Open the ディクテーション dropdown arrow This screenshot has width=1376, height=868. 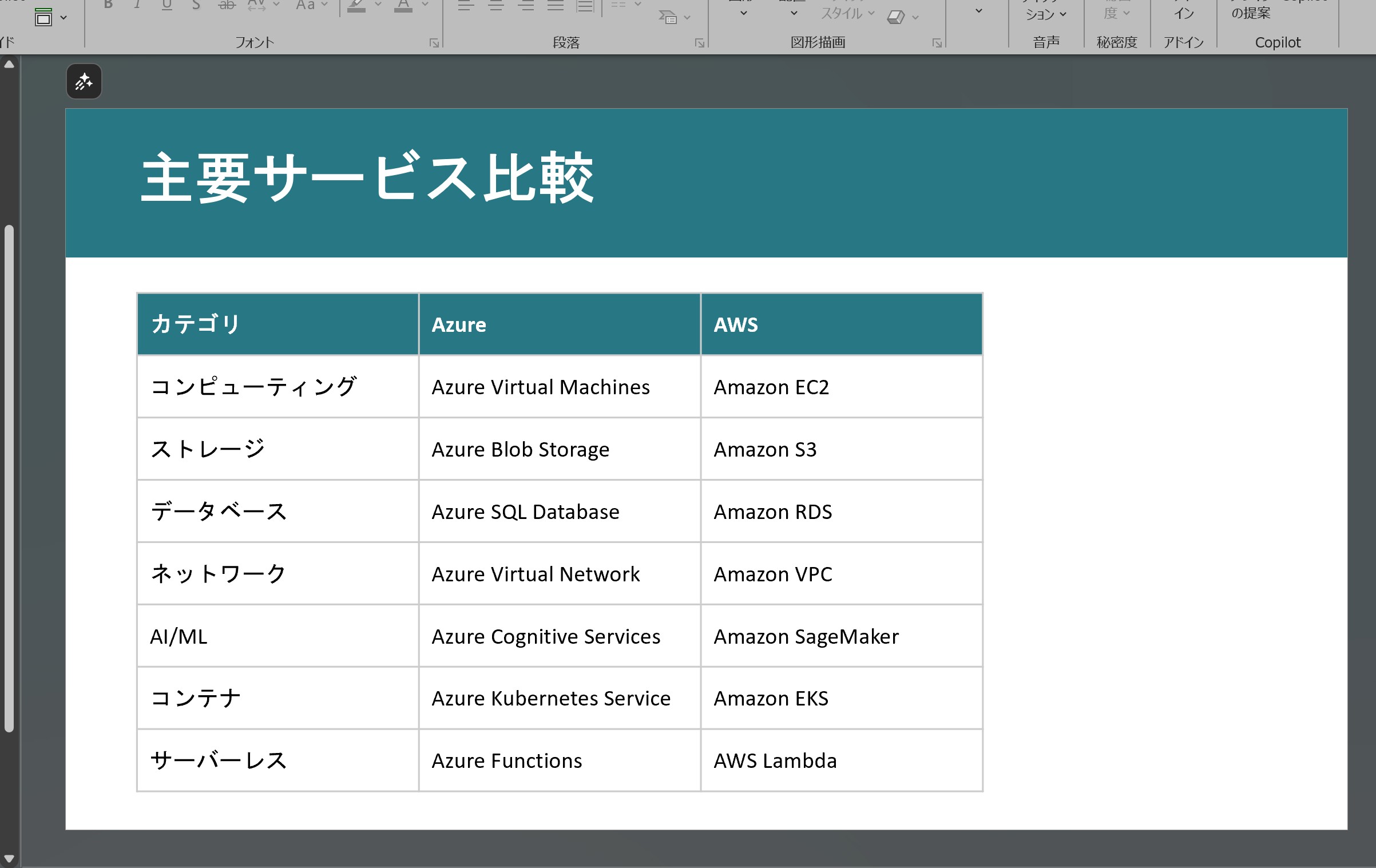click(x=1062, y=15)
